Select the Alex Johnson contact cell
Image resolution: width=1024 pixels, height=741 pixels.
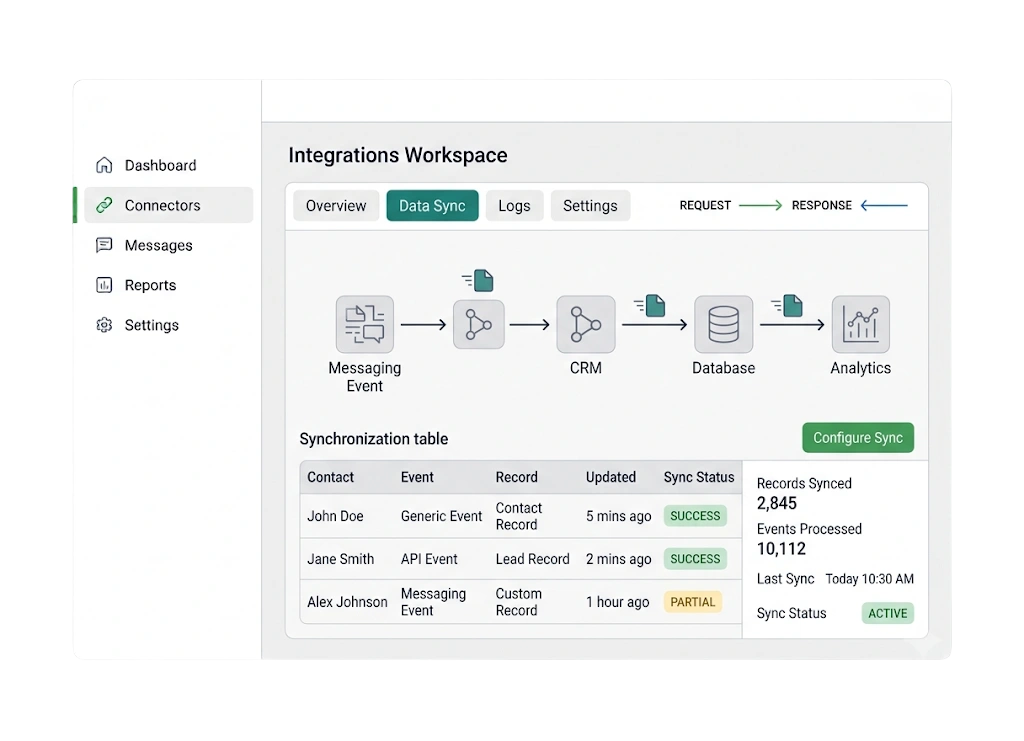tap(347, 602)
